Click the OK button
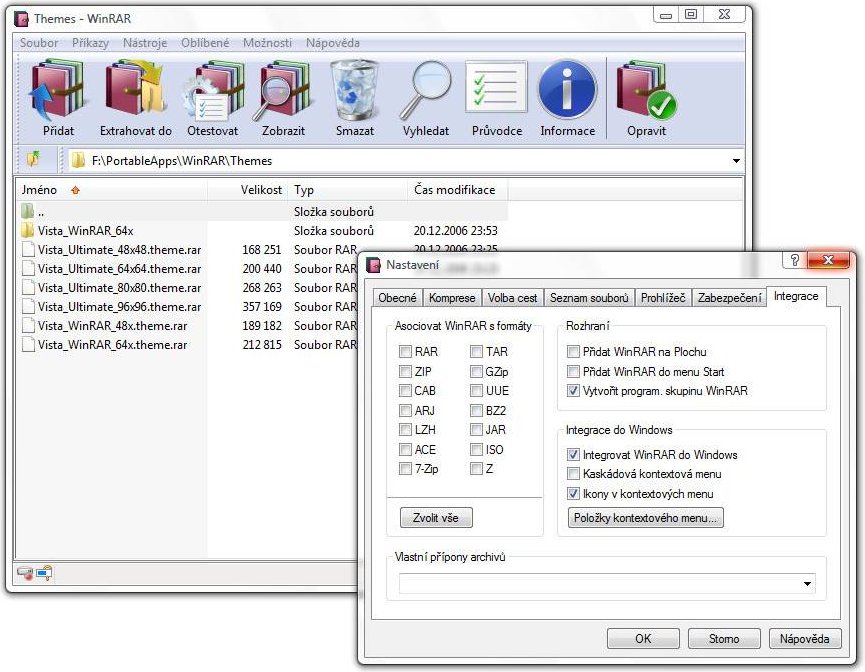 tap(643, 639)
